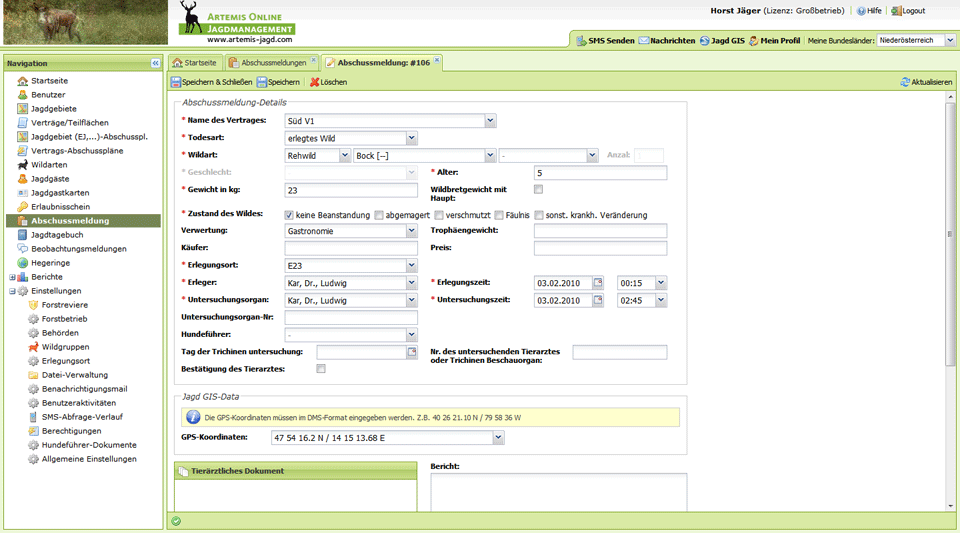Click the SMS-Abfrage-Verlauf phone icon

(34, 417)
